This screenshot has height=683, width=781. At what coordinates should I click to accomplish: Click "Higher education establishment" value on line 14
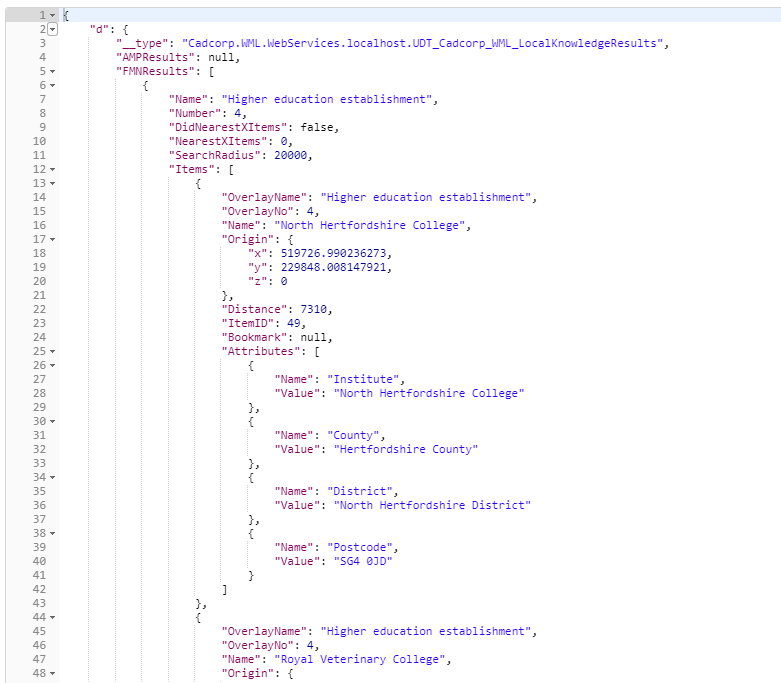426,197
